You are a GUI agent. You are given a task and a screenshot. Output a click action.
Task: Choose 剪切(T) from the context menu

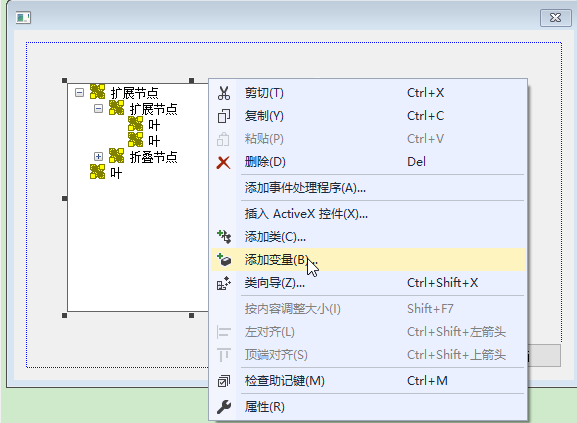(x=368, y=93)
